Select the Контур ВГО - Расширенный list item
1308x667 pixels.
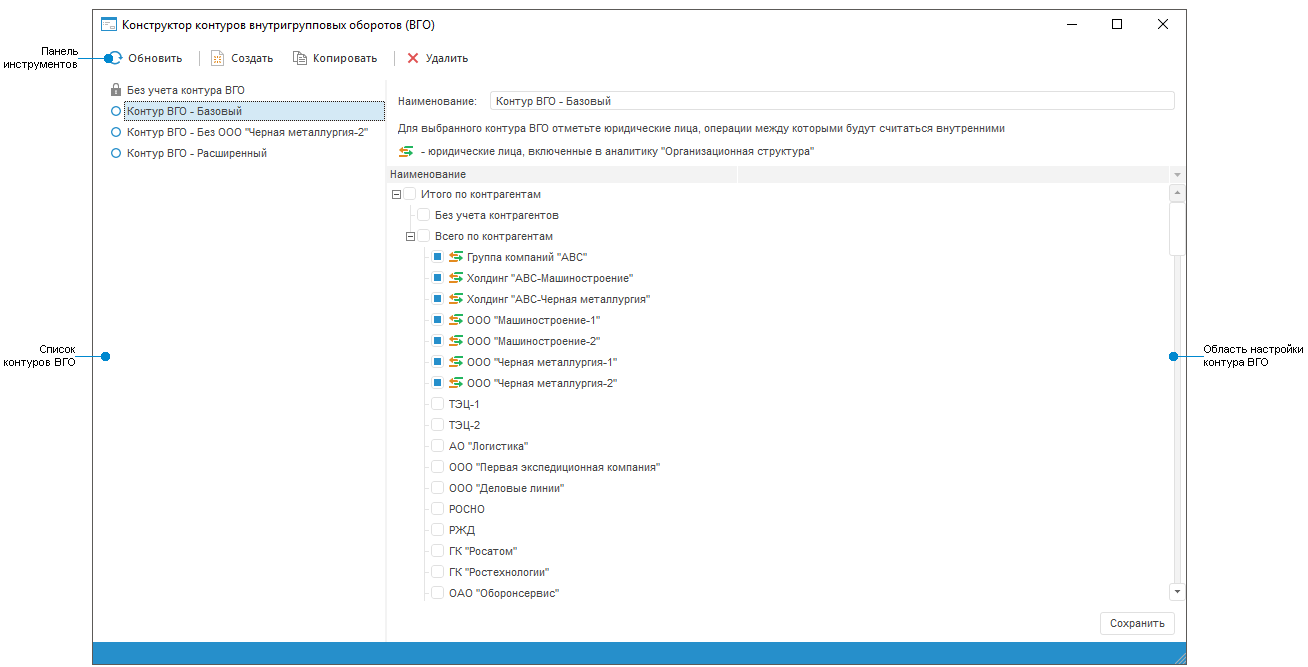tap(197, 153)
